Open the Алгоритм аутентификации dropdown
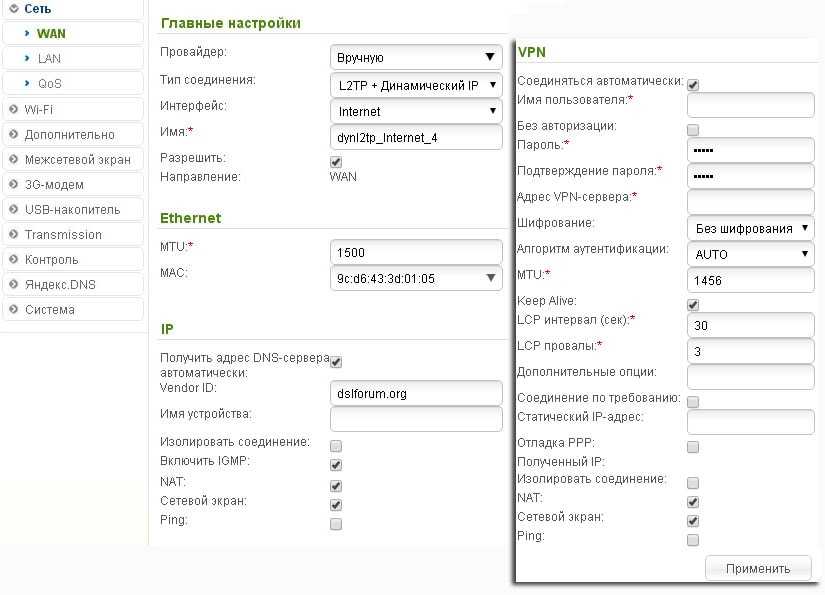The height and width of the screenshot is (595, 825). pyautogui.click(x=750, y=254)
